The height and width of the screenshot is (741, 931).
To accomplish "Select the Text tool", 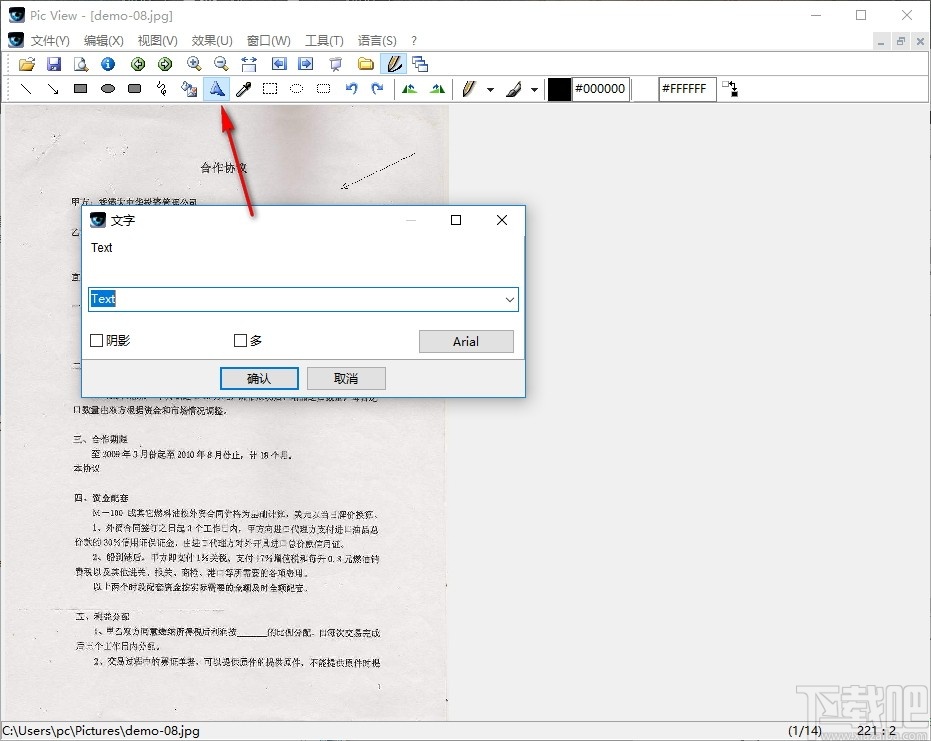I will [217, 89].
